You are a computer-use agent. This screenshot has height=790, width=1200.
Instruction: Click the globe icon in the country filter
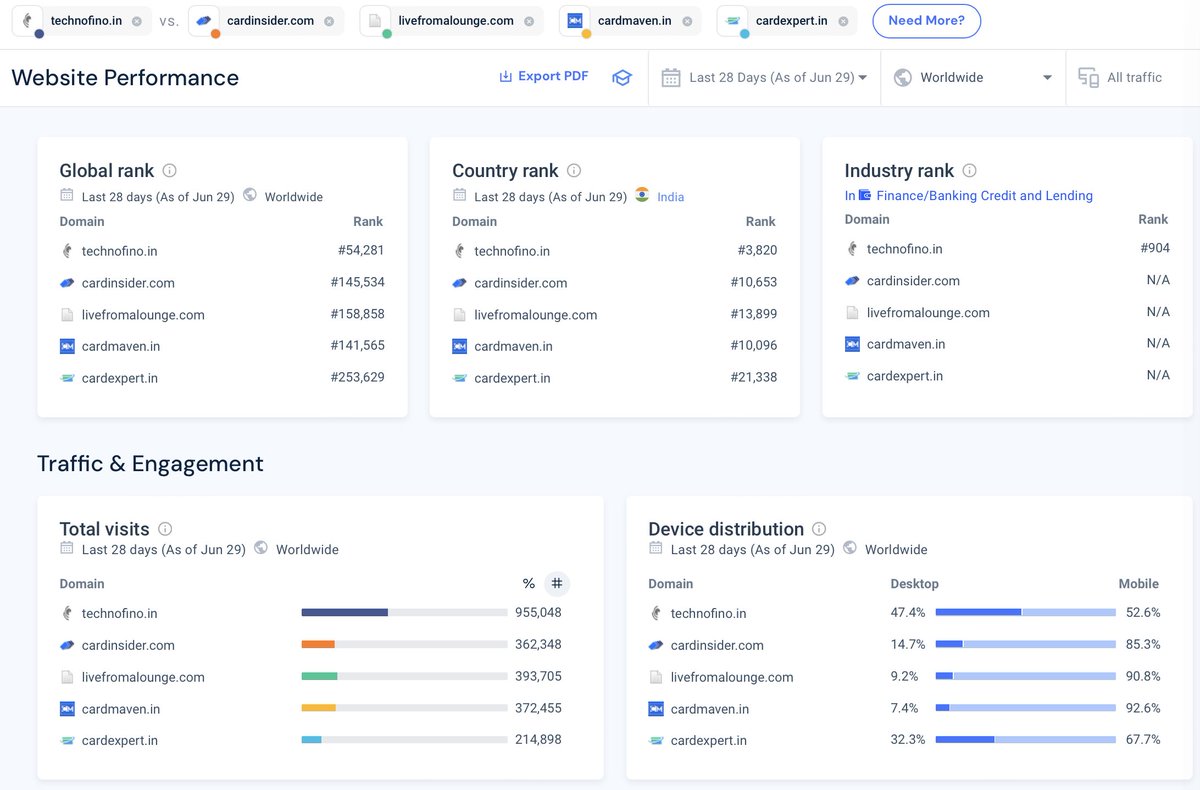pyautogui.click(x=902, y=77)
